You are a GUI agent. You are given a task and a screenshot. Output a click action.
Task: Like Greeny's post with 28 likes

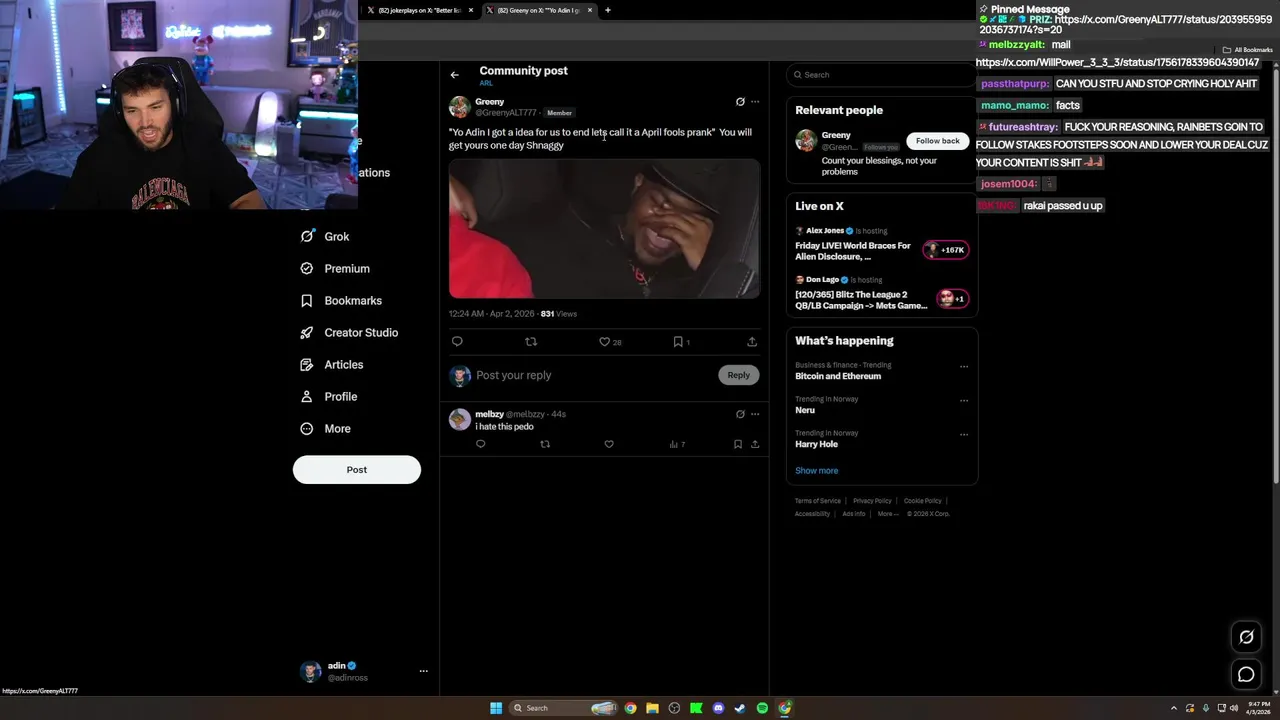point(610,342)
